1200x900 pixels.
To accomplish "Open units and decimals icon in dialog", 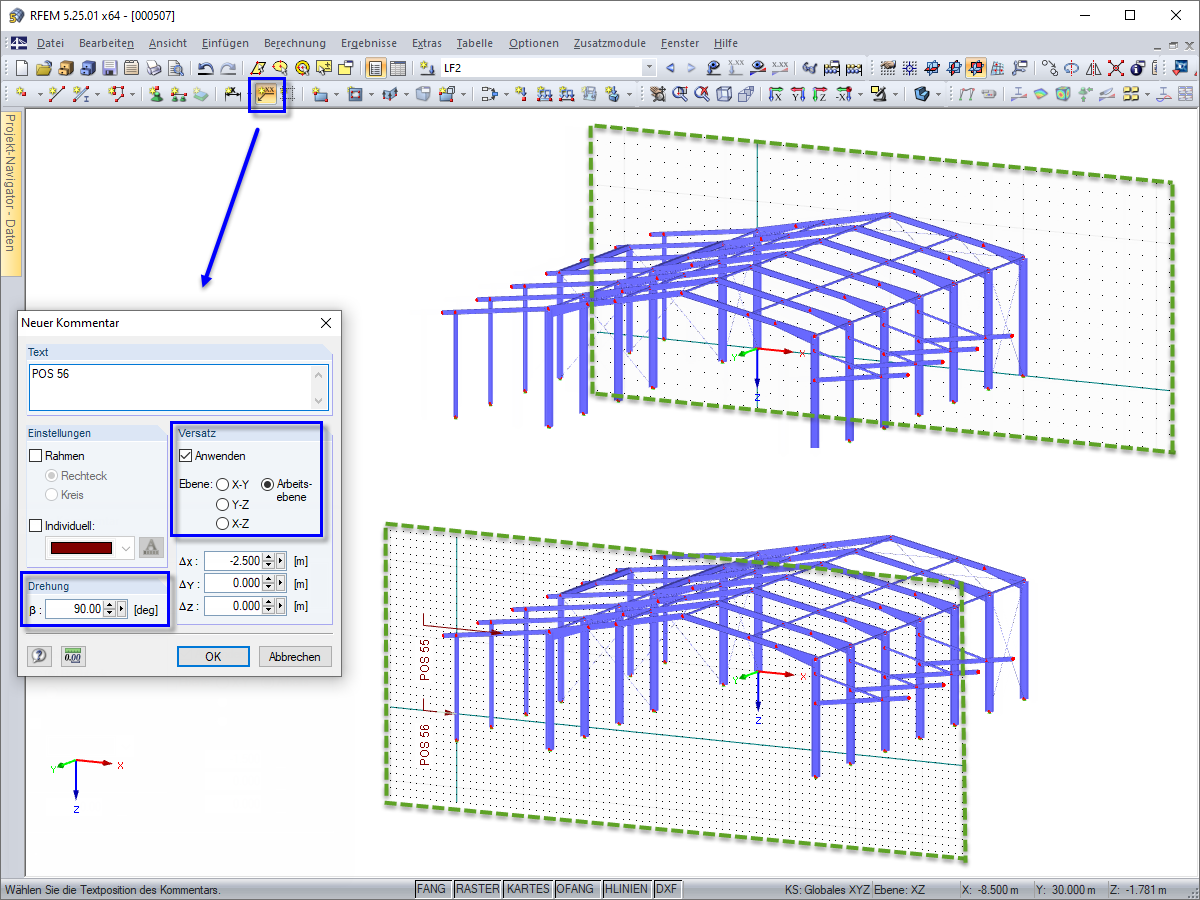I will pyautogui.click(x=73, y=656).
